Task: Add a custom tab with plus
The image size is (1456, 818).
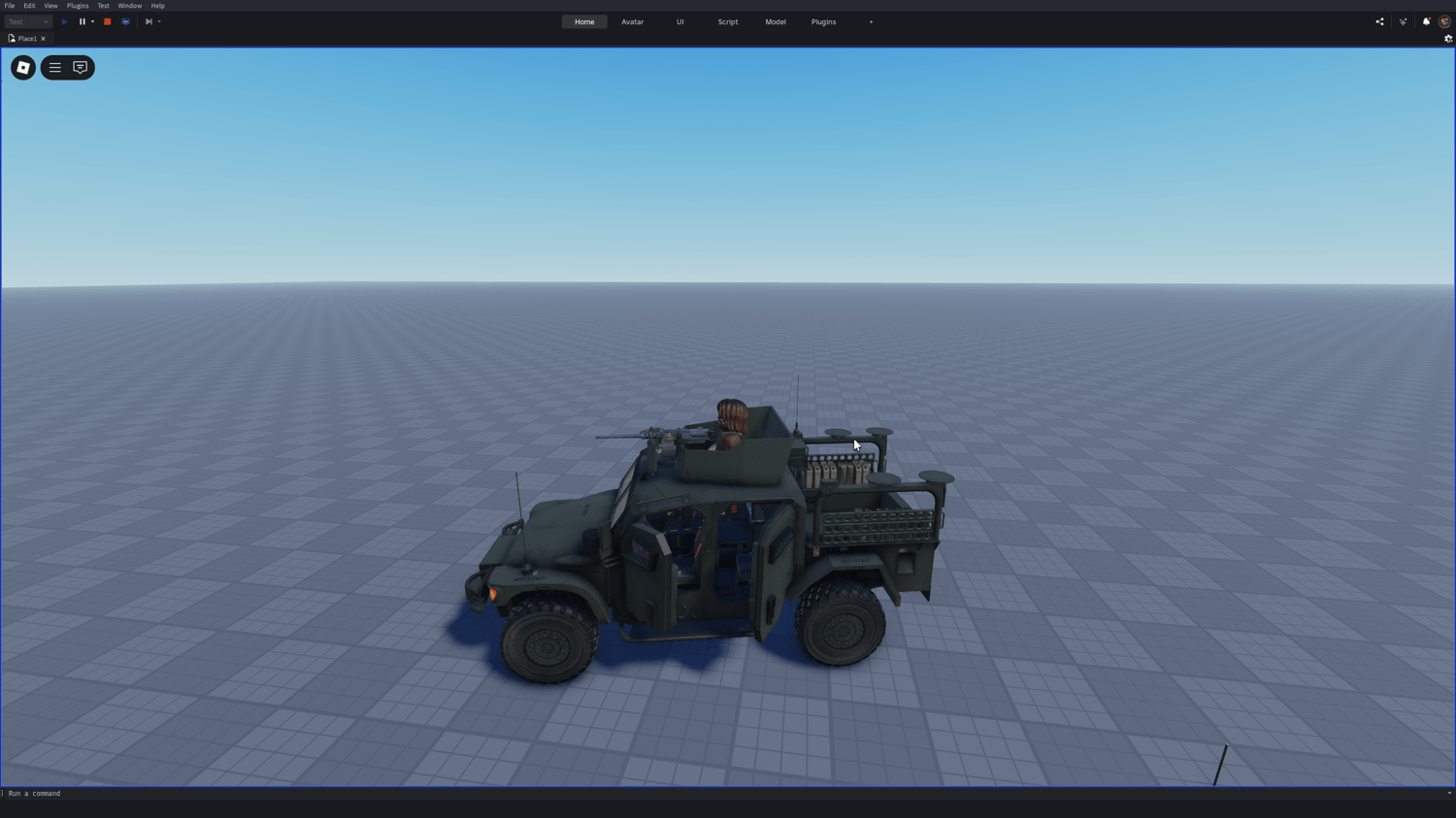Action: pyautogui.click(x=871, y=21)
